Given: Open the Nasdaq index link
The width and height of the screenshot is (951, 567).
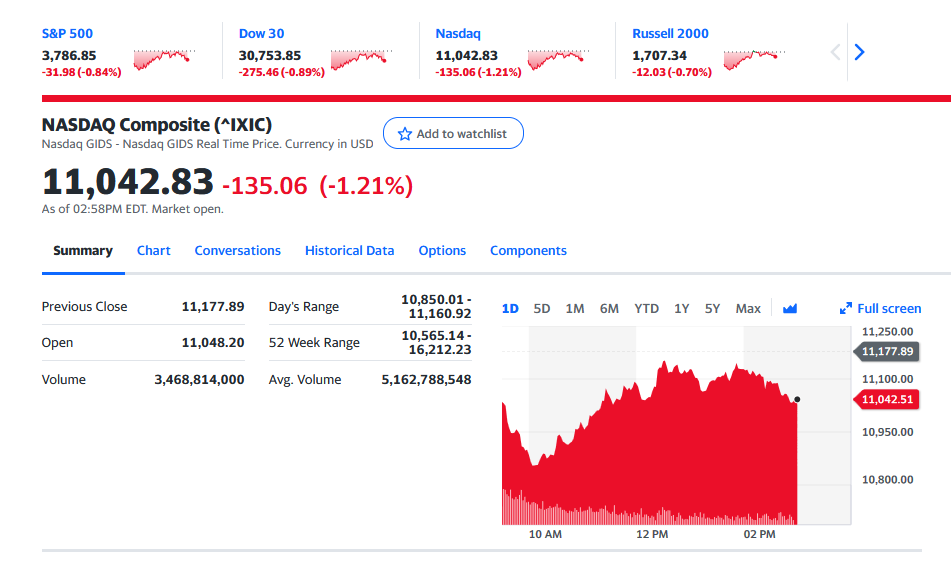Looking at the screenshot, I should 458,34.
